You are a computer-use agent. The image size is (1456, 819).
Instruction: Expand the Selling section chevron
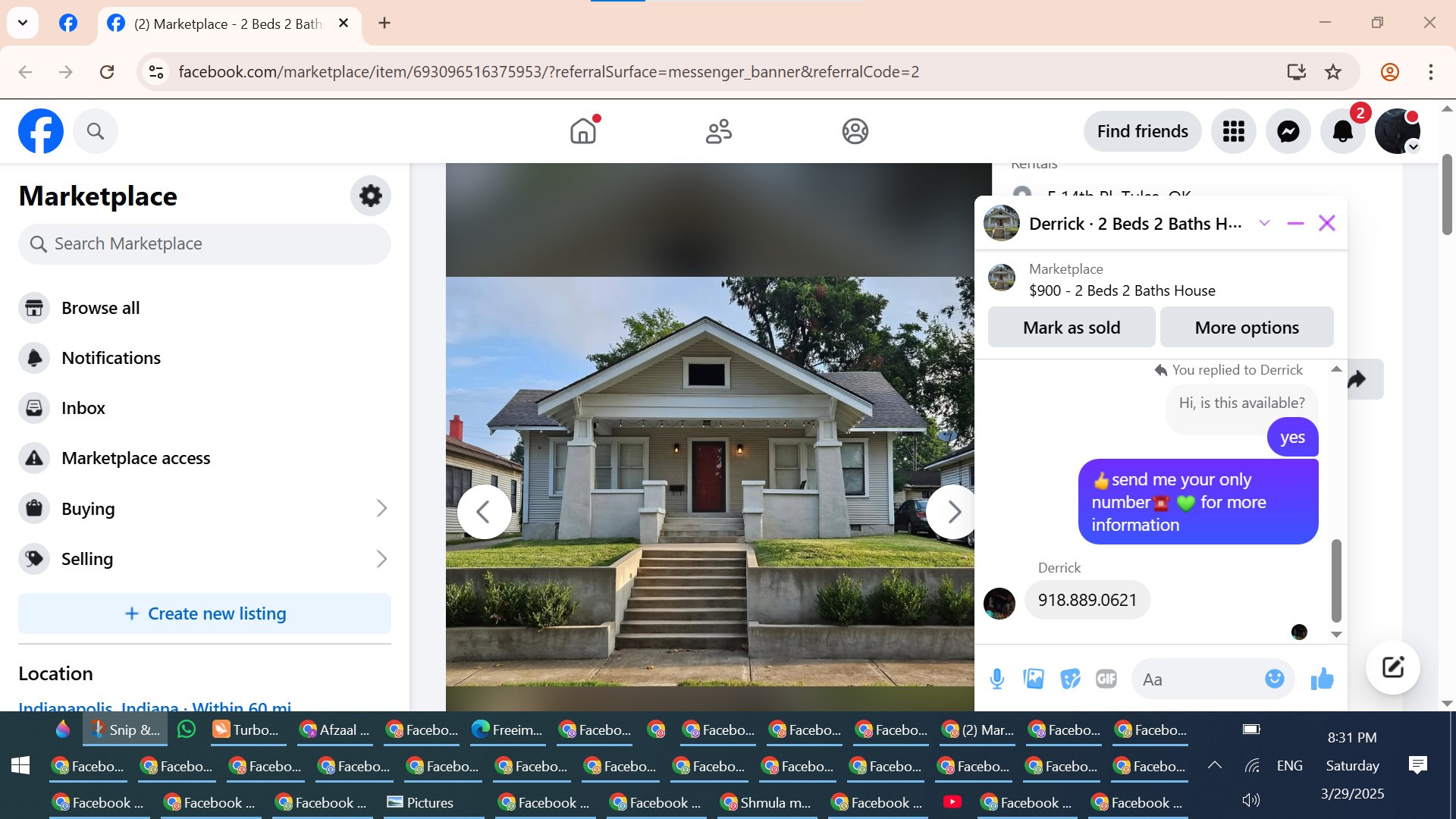(x=381, y=559)
